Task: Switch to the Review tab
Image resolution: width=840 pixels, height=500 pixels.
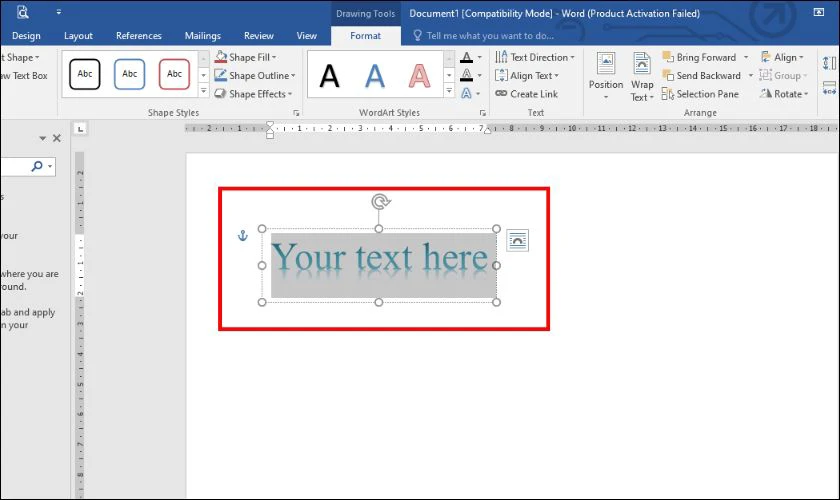Action: tap(259, 36)
